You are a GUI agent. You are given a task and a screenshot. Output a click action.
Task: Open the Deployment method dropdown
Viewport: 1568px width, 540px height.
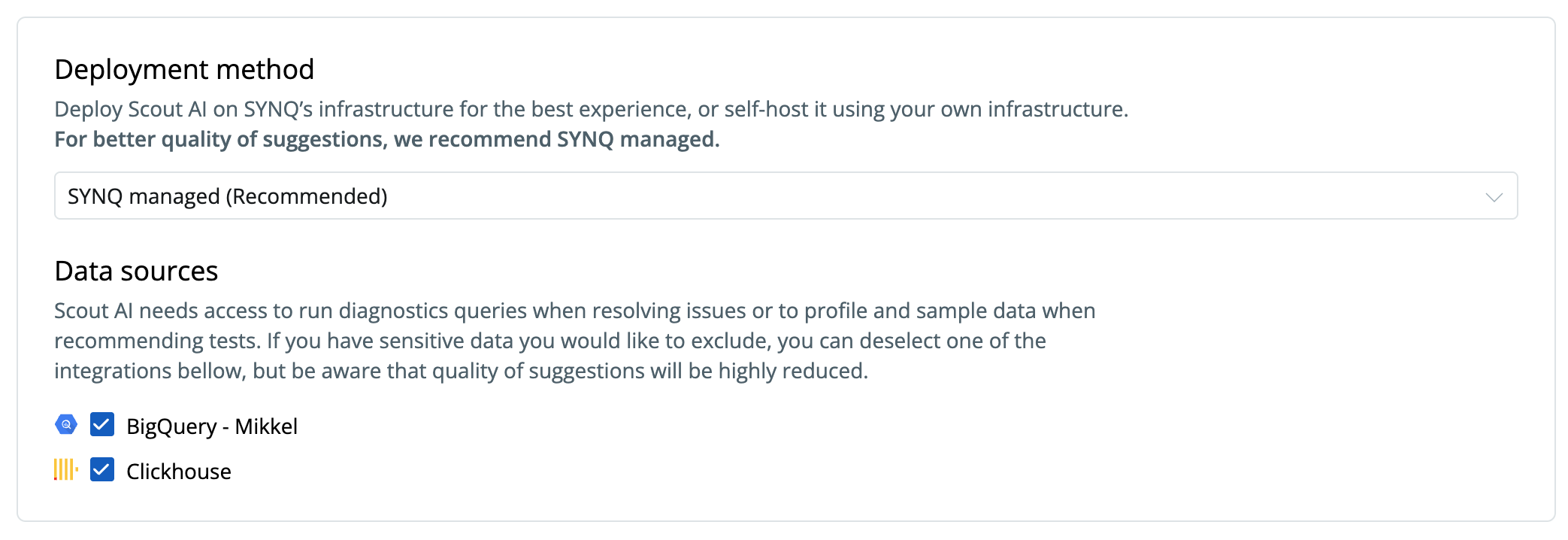point(785,196)
